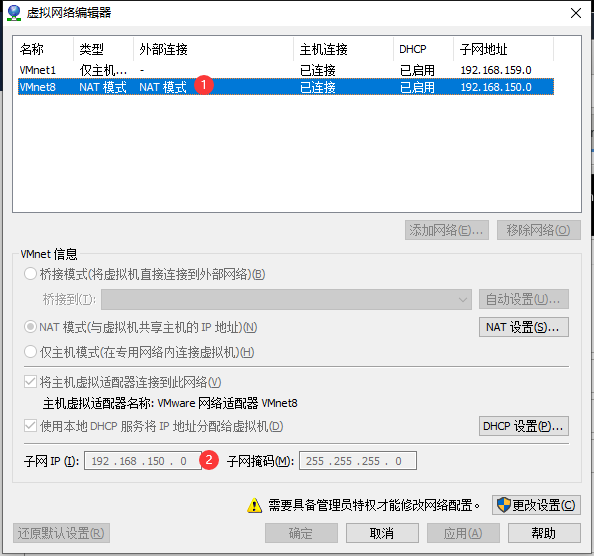Image resolution: width=594 pixels, height=556 pixels.
Task: Click the red annotation marker number 1
Action: [204, 85]
